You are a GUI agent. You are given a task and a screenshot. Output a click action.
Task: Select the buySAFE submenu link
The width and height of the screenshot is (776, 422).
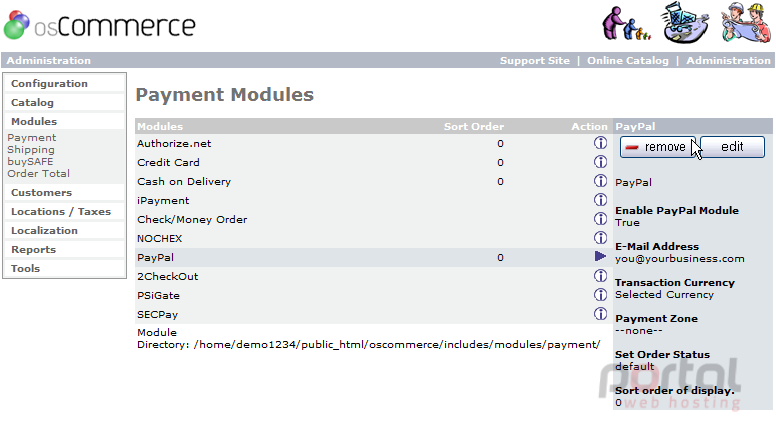30,161
